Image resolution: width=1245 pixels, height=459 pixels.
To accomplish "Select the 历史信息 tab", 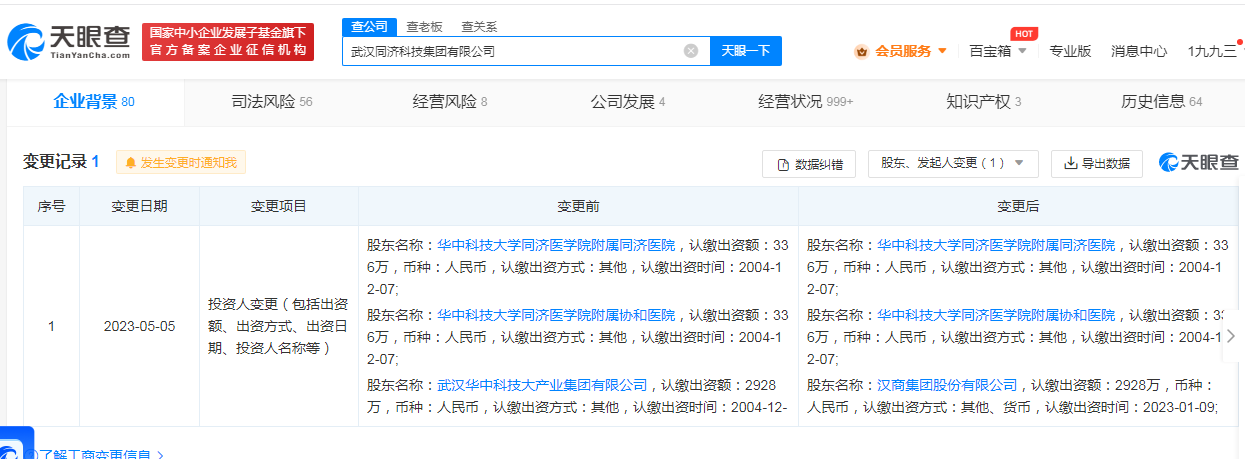I will click(1161, 101).
